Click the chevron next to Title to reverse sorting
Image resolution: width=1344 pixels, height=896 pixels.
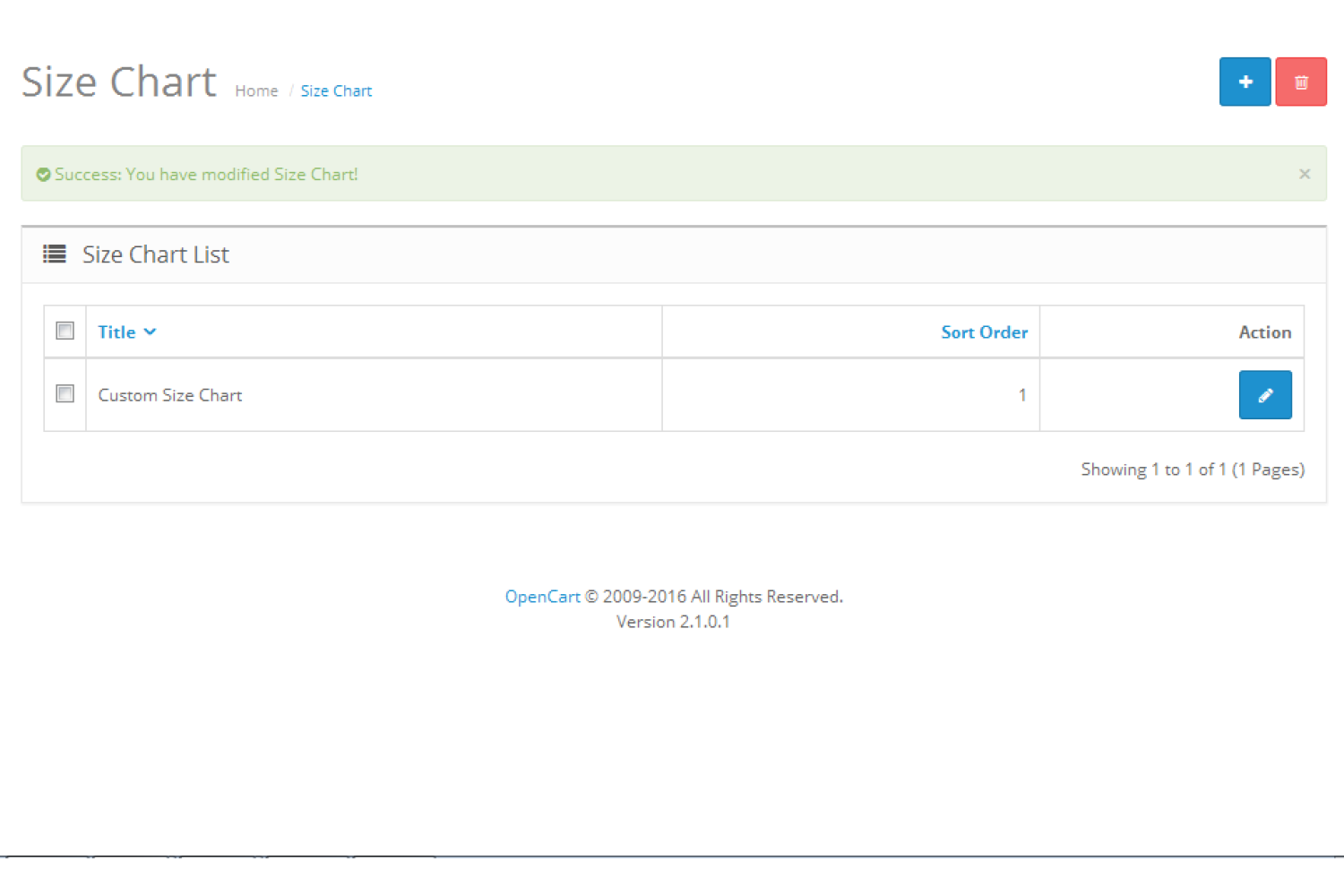pos(150,332)
